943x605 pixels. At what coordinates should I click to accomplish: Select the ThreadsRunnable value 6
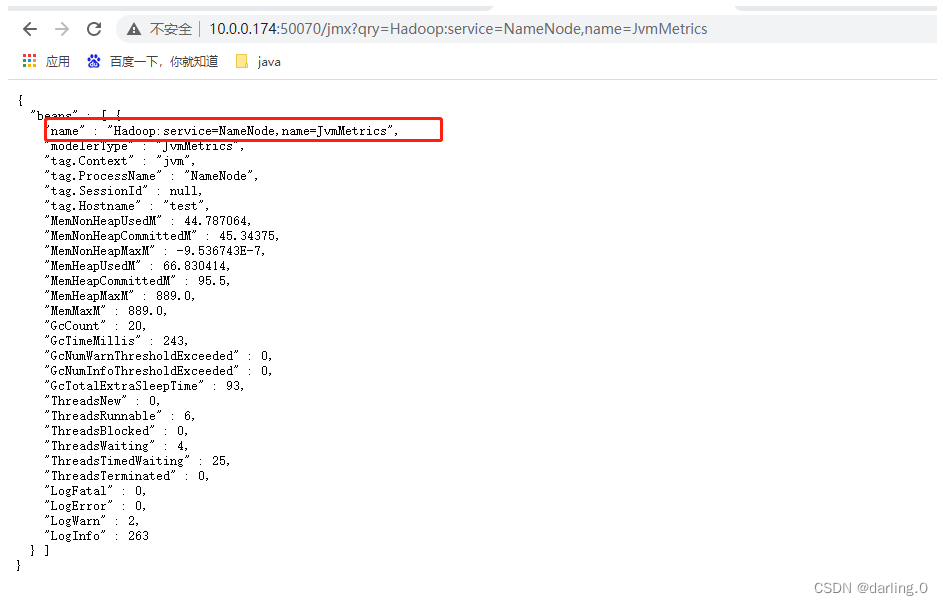(x=188, y=415)
